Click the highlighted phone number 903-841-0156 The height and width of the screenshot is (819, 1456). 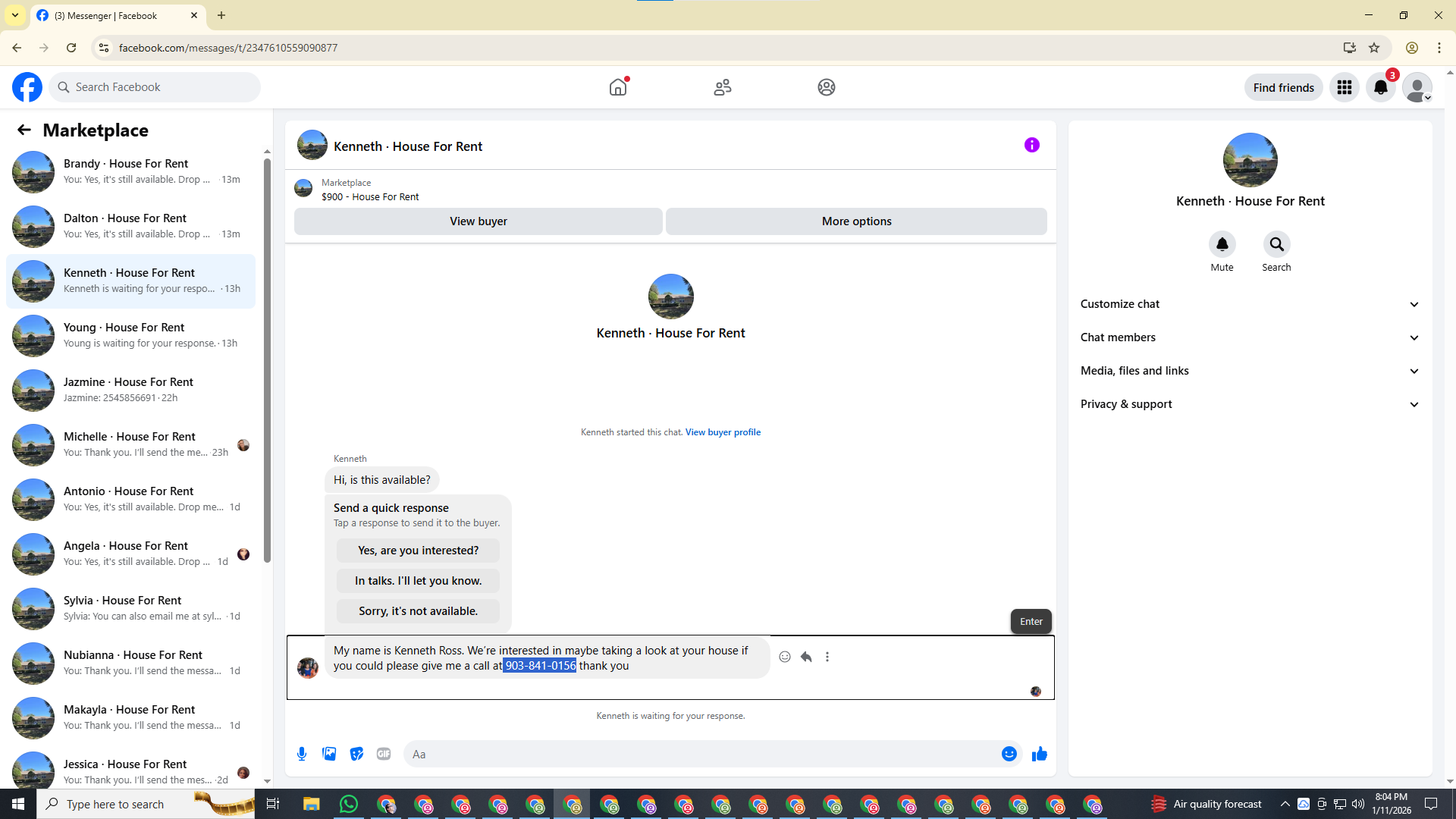click(540, 666)
